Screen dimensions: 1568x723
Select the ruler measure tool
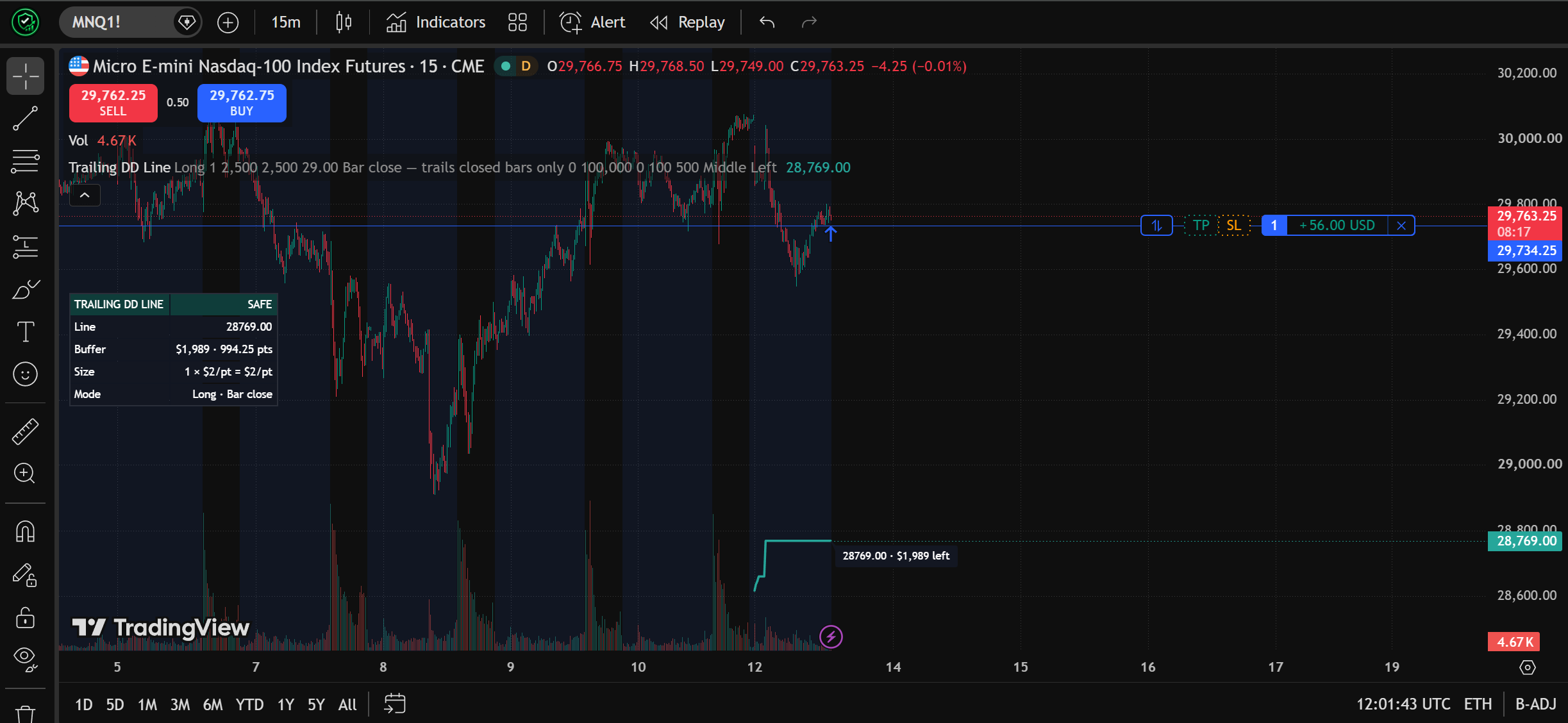(26, 431)
